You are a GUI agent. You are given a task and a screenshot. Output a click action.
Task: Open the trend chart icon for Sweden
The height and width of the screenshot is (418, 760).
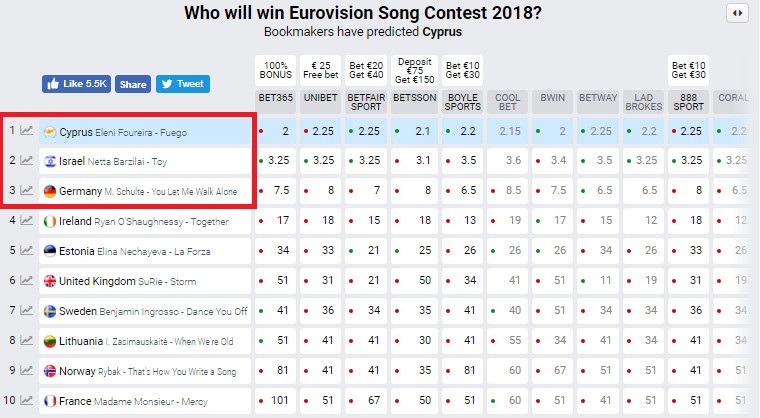[26, 311]
